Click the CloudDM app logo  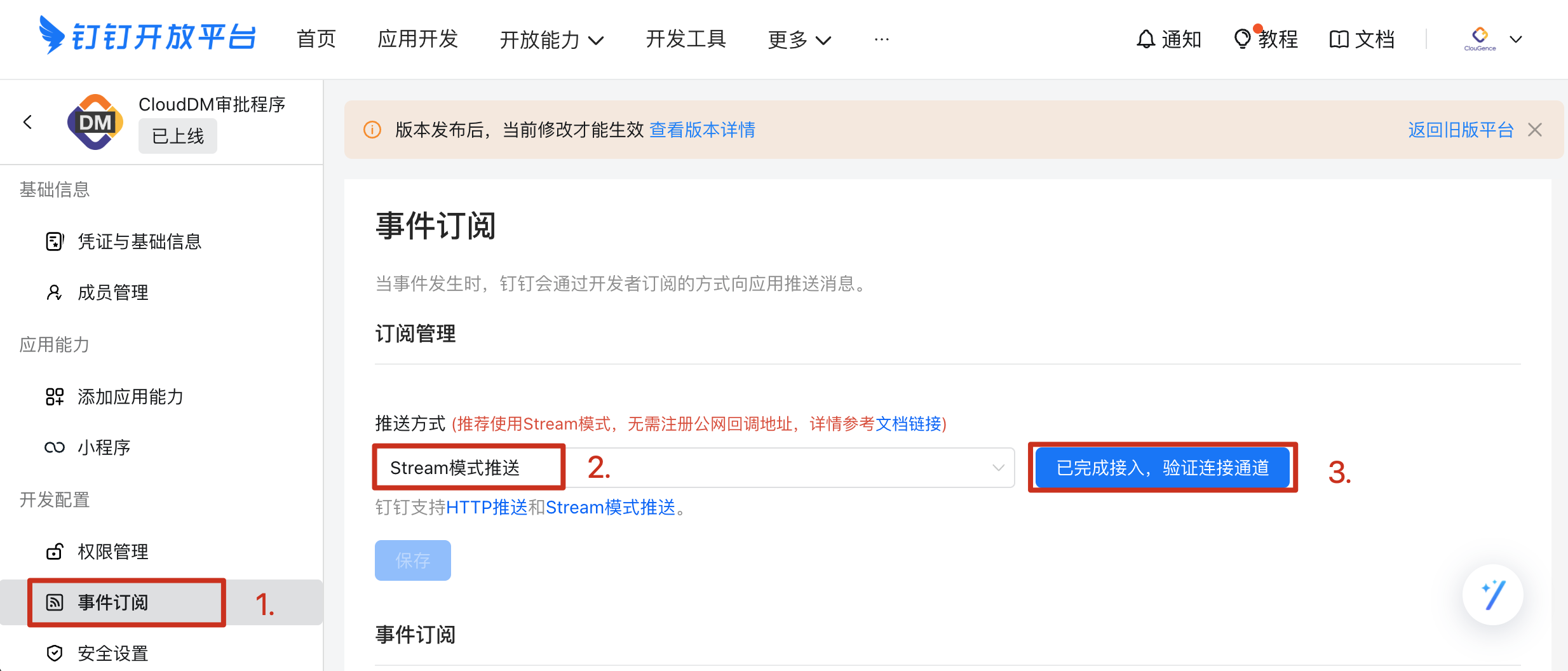pyautogui.click(x=95, y=122)
